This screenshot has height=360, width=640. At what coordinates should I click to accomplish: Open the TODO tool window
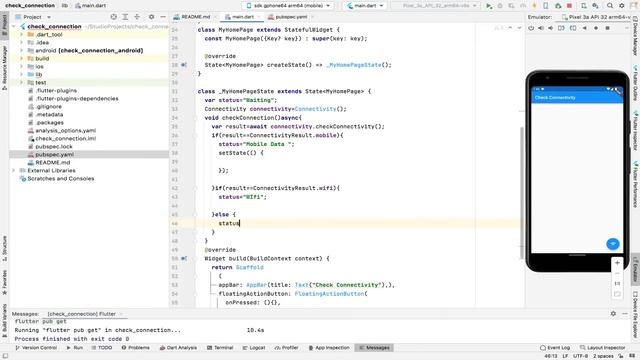pos(102,348)
